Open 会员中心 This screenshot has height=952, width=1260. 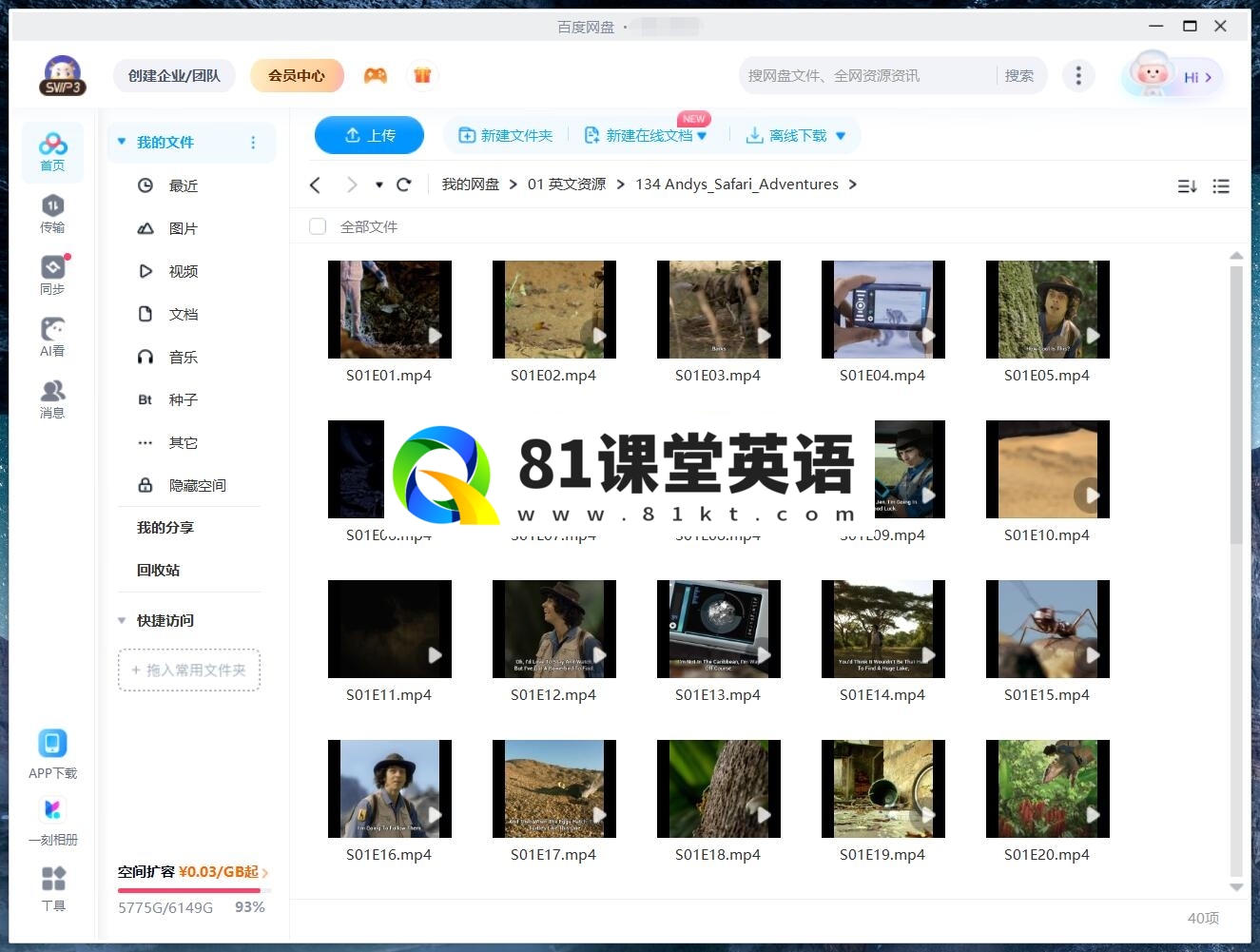click(x=297, y=75)
